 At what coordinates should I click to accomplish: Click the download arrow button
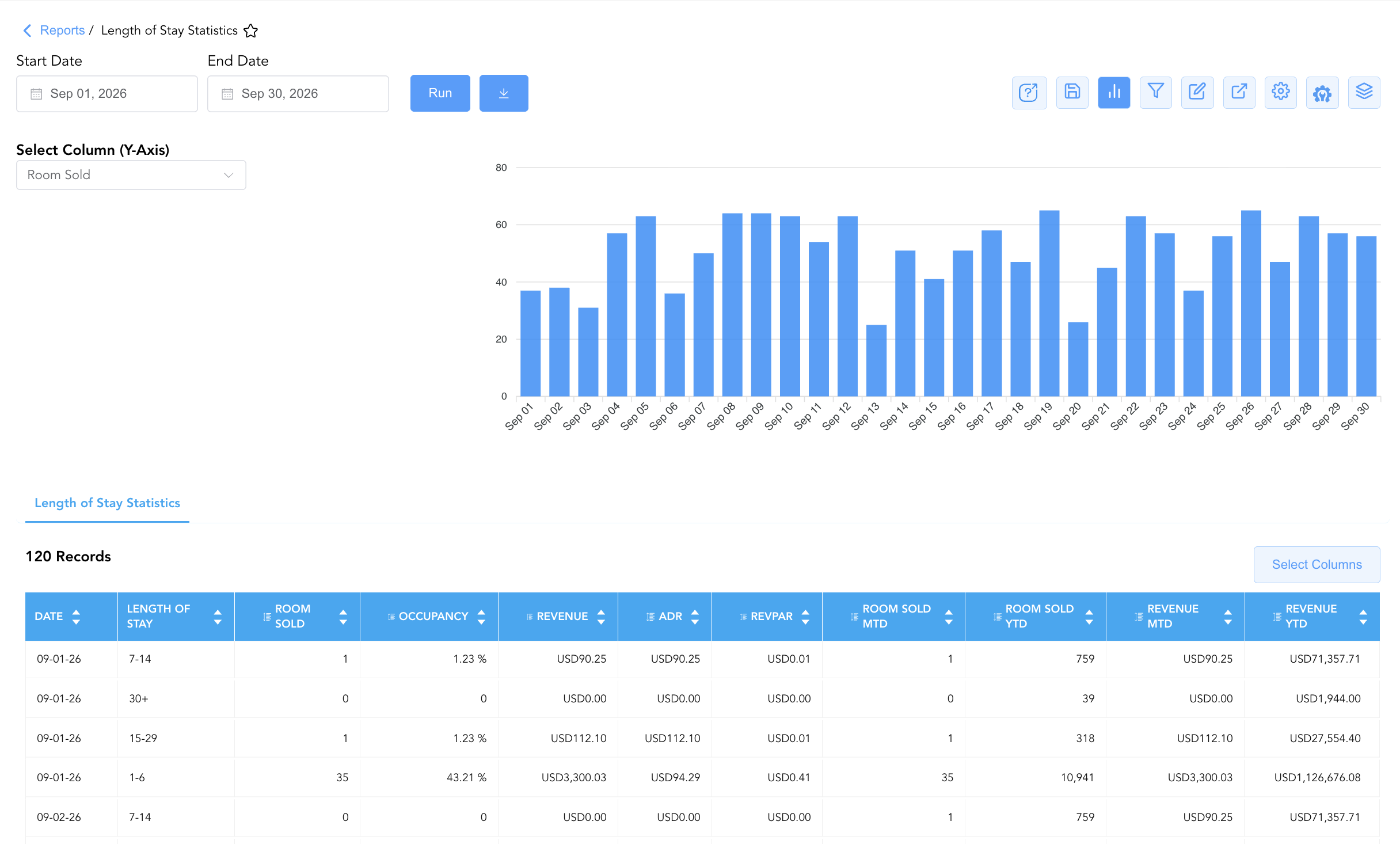[504, 93]
